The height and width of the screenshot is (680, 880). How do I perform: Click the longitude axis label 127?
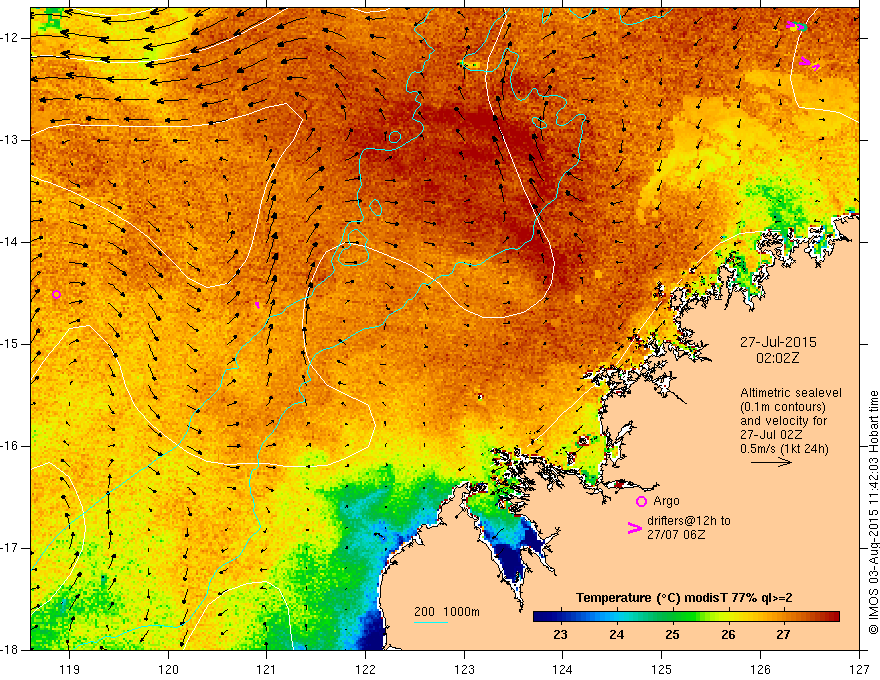pos(859,669)
